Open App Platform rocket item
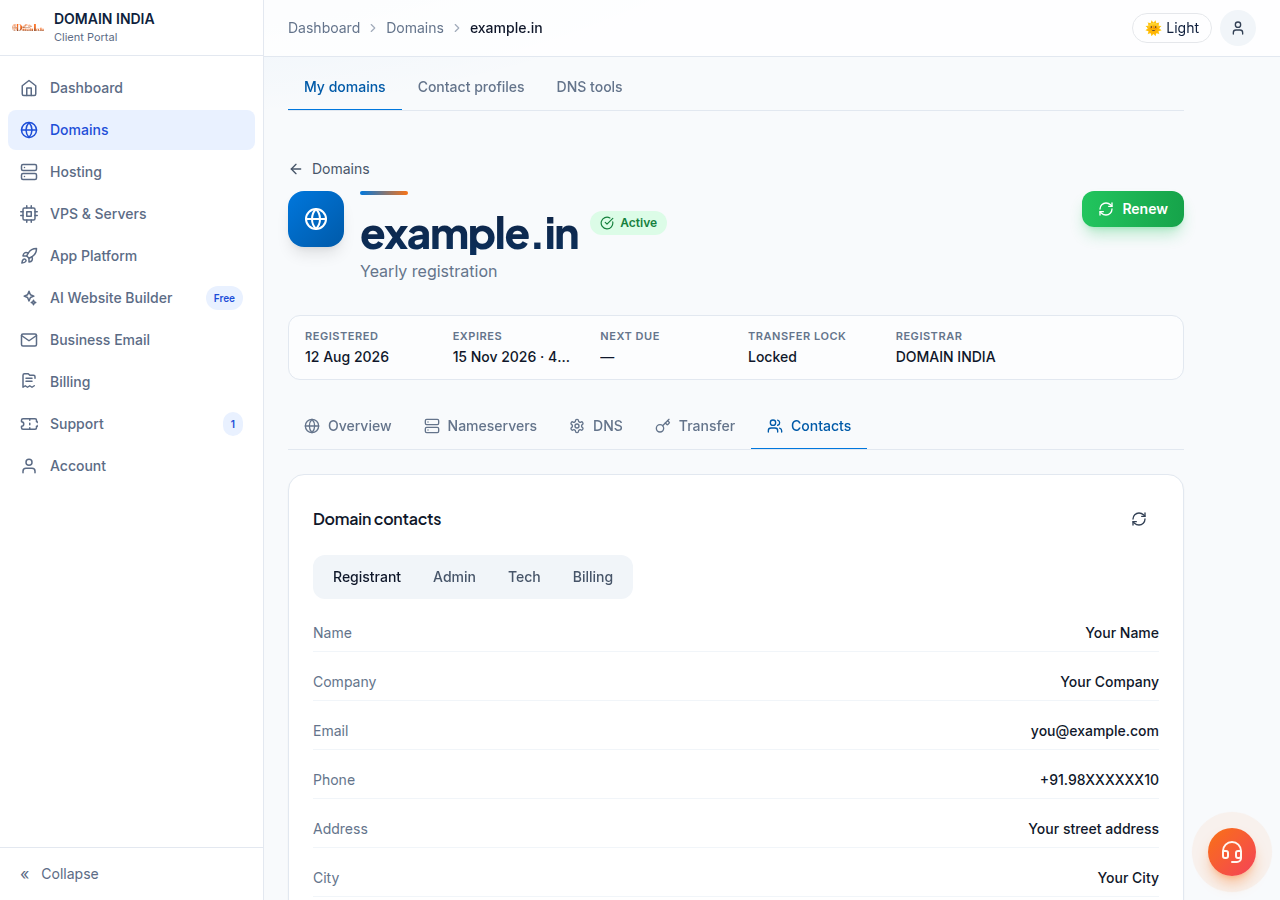This screenshot has width=1280, height=900. tap(131, 256)
